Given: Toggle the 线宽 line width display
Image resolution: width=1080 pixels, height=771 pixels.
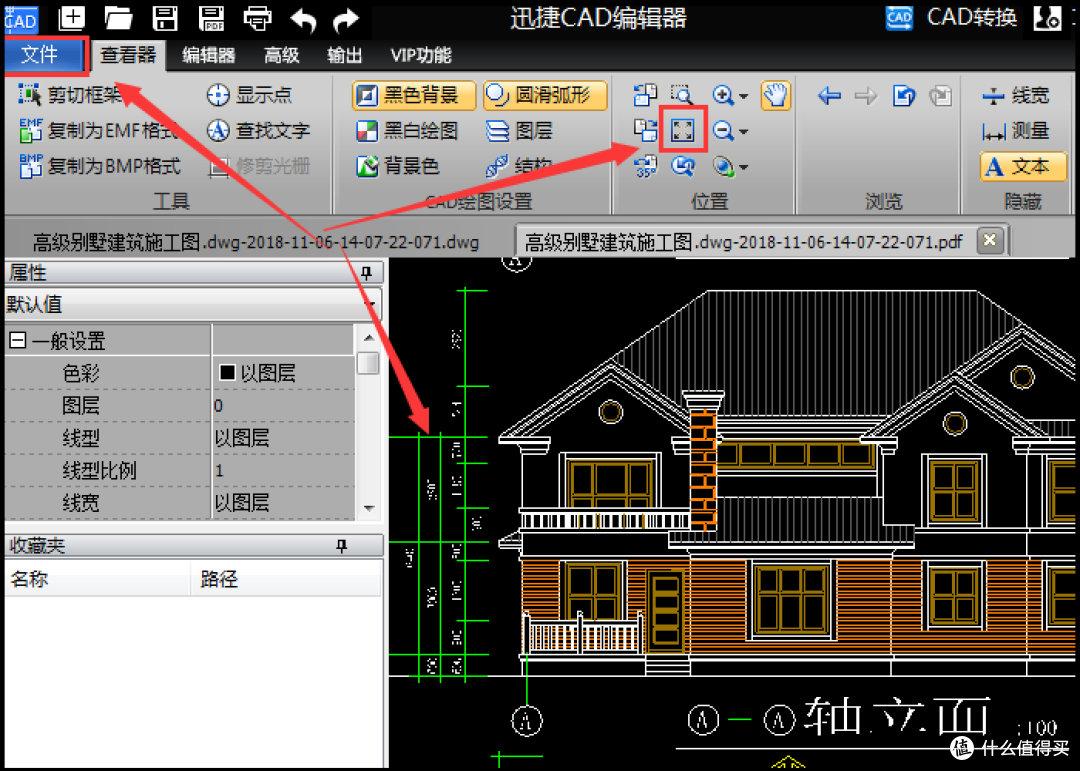Looking at the screenshot, I should 1017,95.
